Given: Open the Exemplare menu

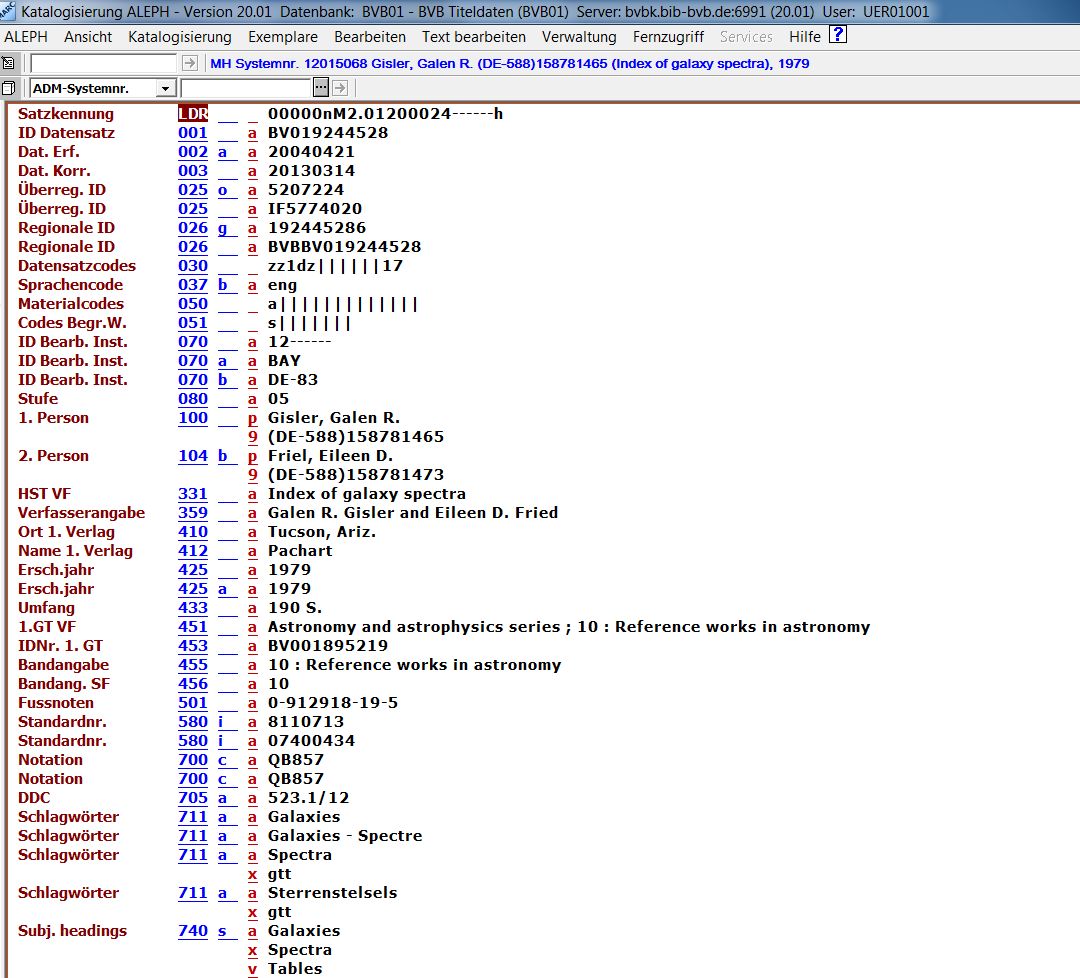Looking at the screenshot, I should click(283, 37).
